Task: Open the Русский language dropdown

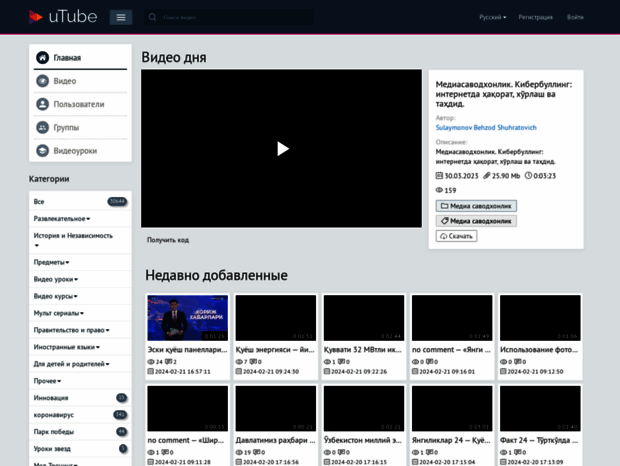Action: (x=492, y=17)
